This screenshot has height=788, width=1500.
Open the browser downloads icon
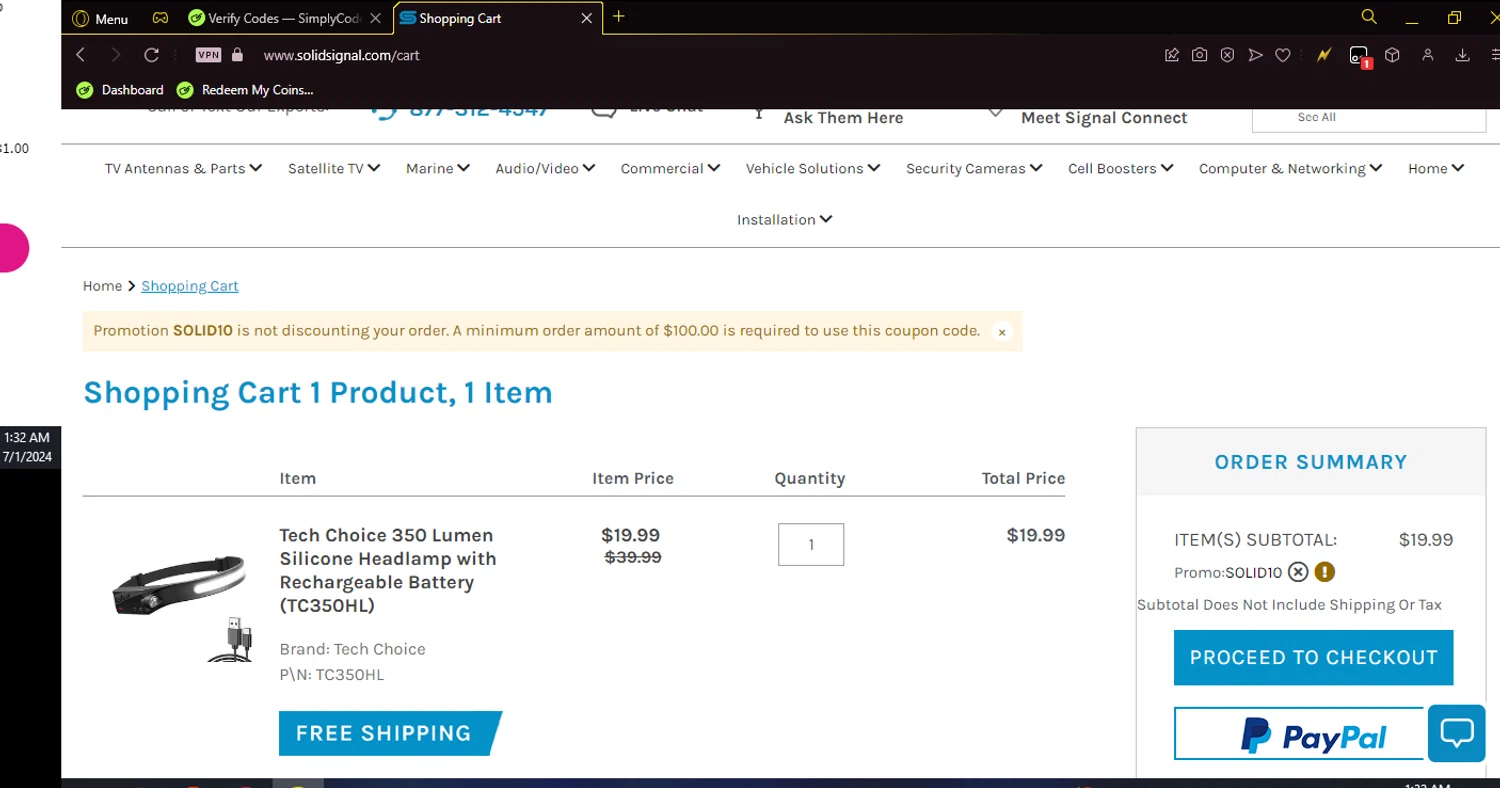(x=1462, y=55)
